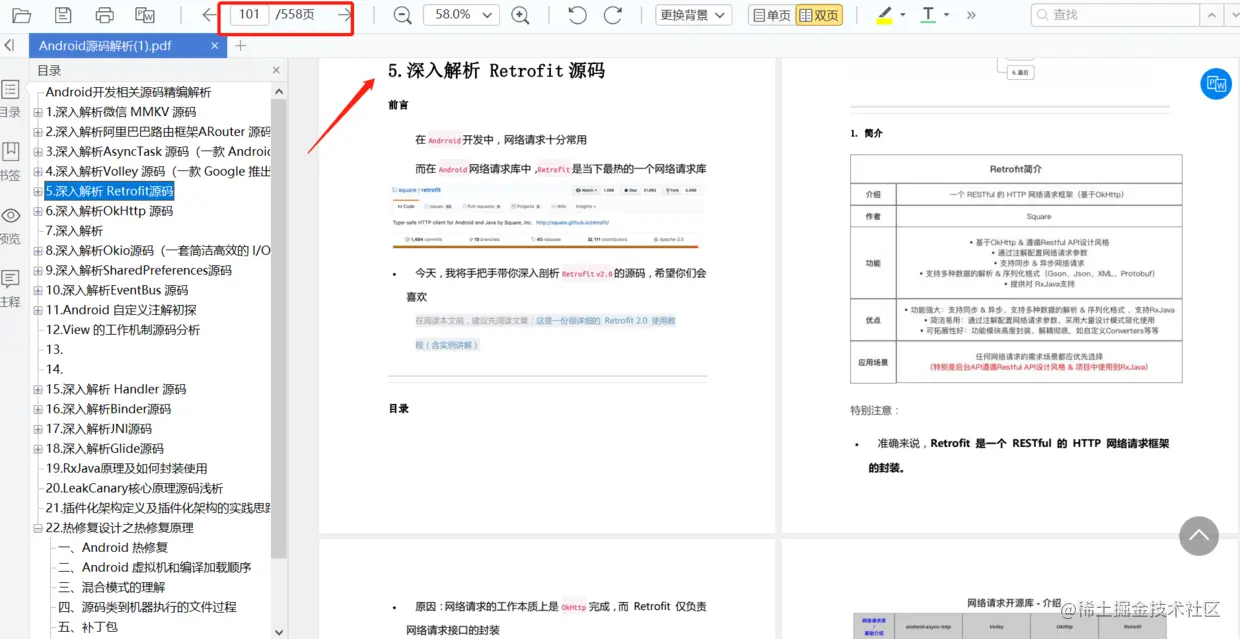Expand the 15.深入解析 Handler 源码 node
This screenshot has width=1240, height=639.
point(38,389)
